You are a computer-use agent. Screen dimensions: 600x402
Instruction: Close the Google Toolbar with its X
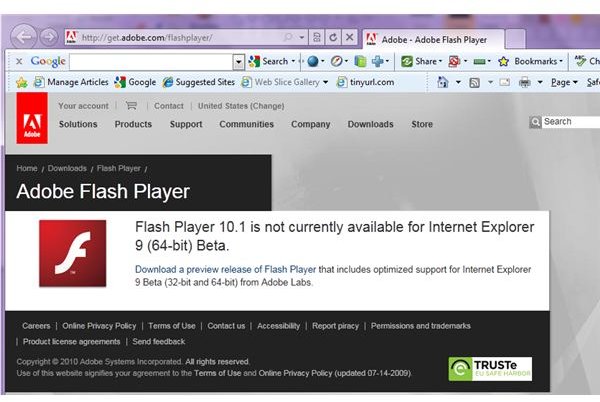pyautogui.click(x=19, y=61)
